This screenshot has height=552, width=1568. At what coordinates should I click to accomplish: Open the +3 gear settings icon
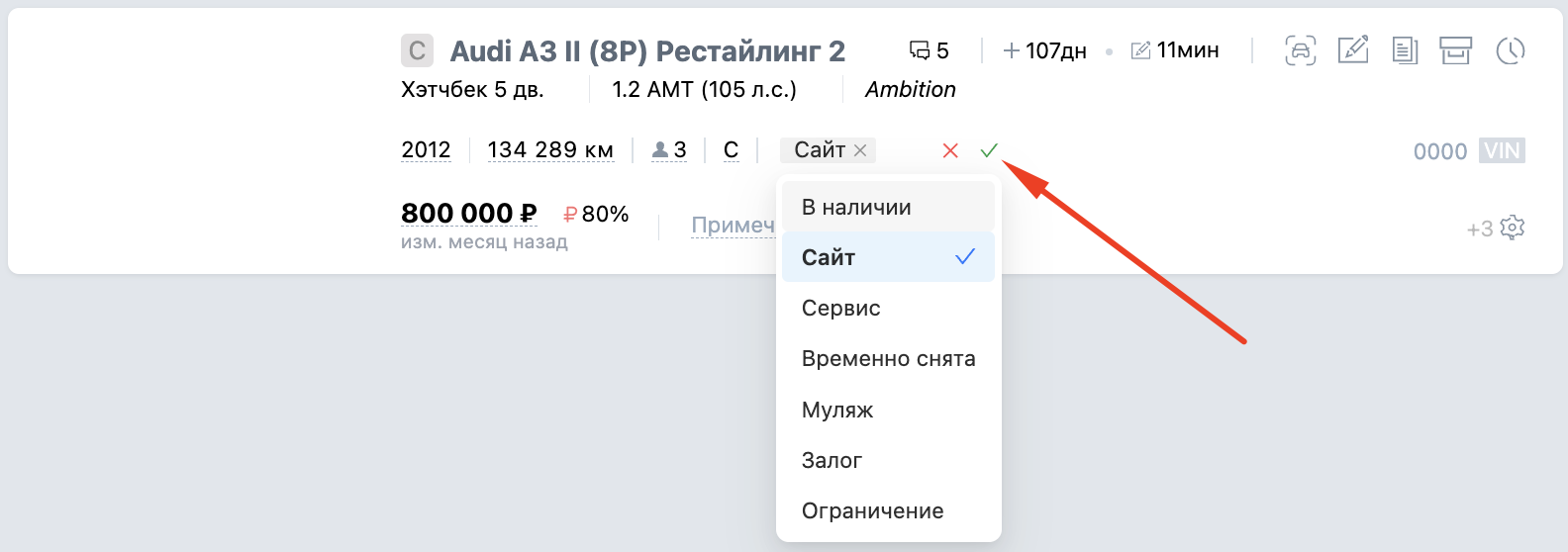(x=1512, y=229)
